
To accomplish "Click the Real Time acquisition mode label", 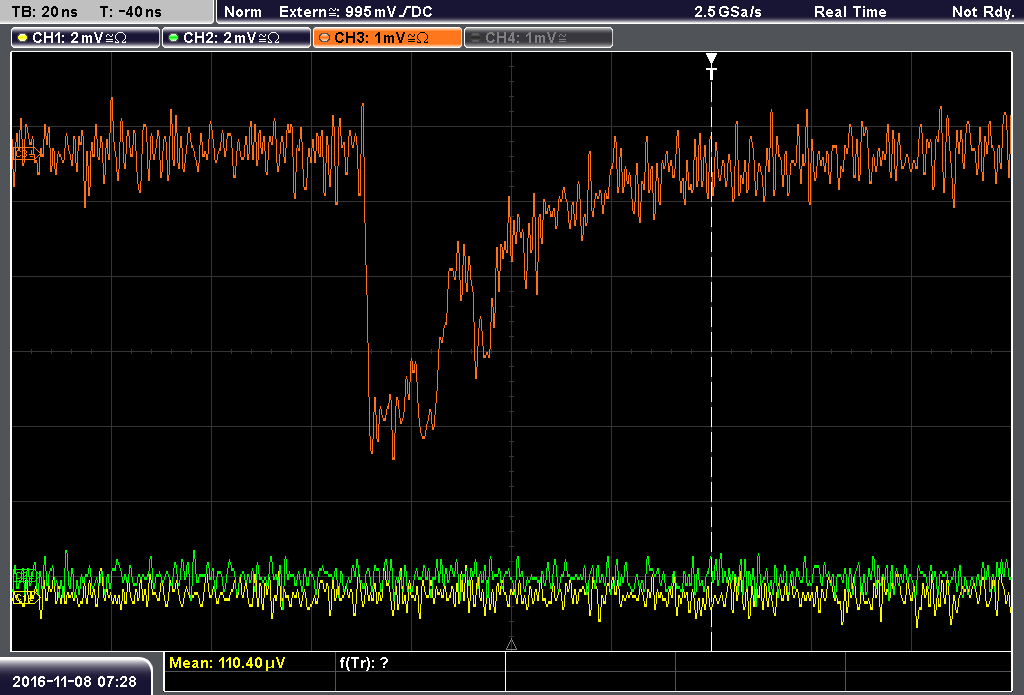I will click(x=850, y=12).
